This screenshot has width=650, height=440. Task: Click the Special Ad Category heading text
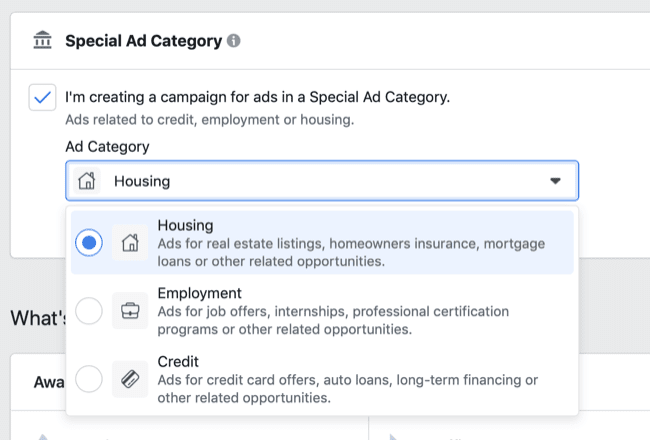(142, 42)
